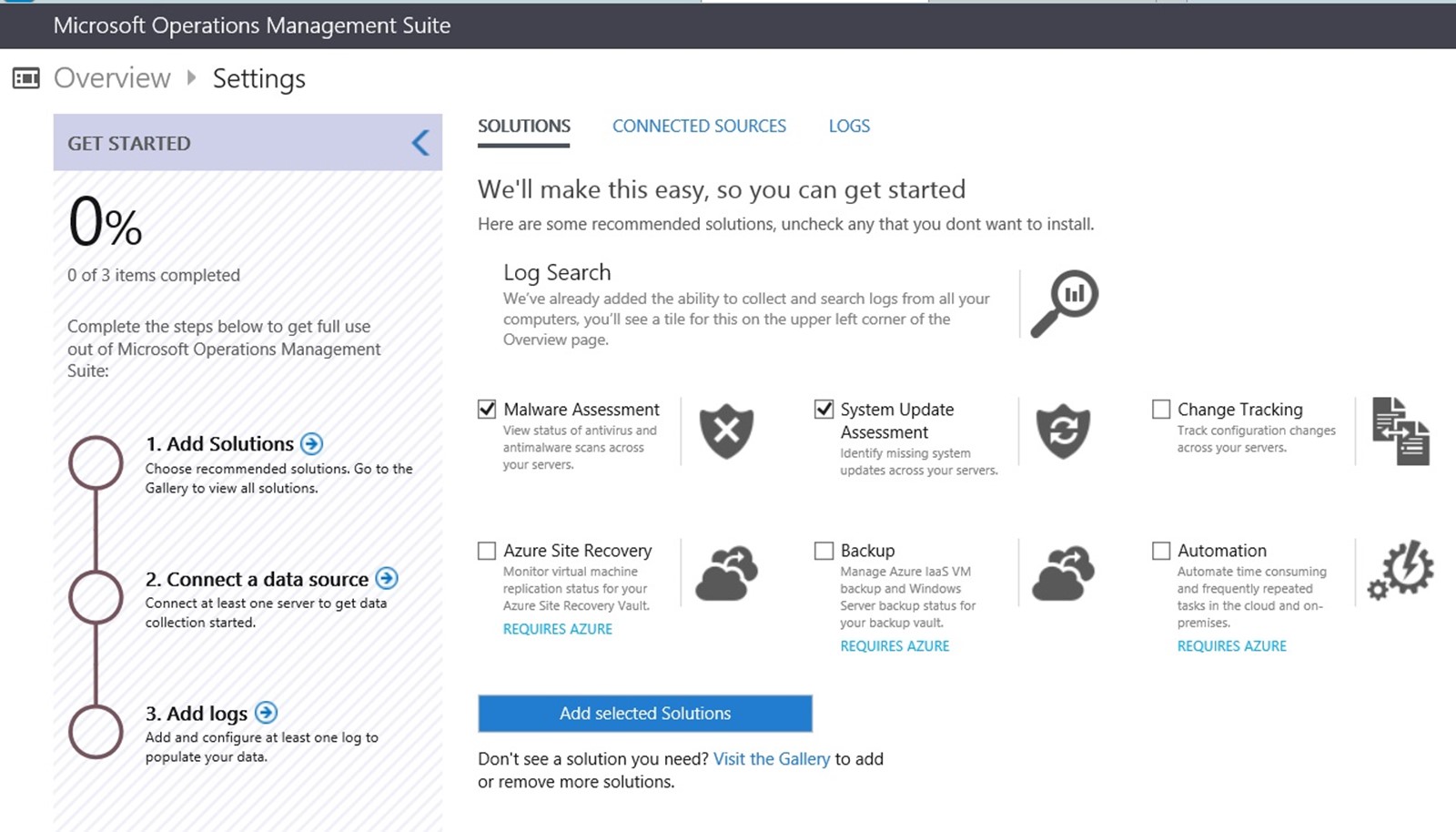Uncheck the Malware Assessment checkbox
1456x832 pixels.
pyautogui.click(x=487, y=410)
